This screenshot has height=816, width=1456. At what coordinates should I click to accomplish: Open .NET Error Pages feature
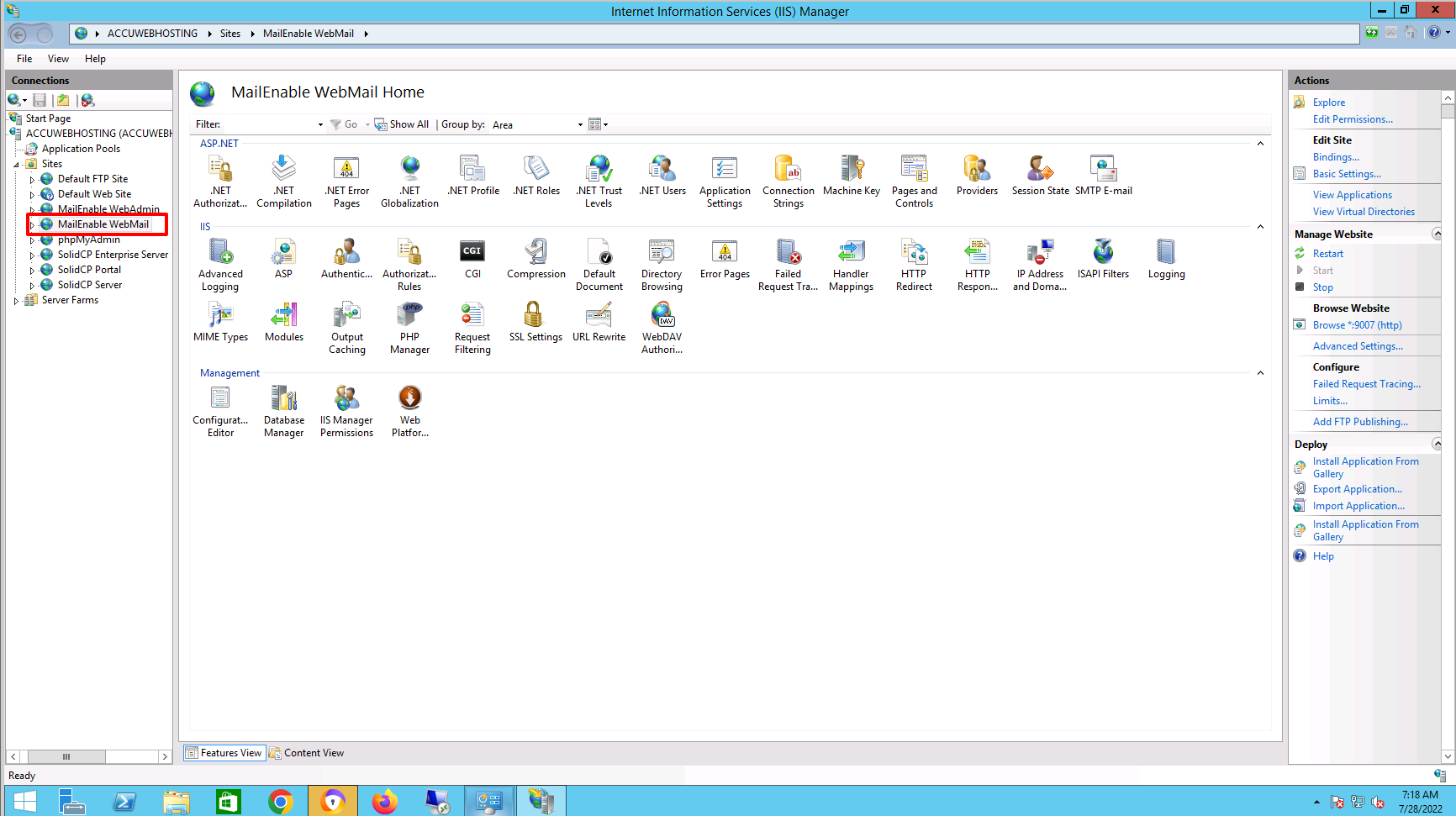tap(346, 182)
